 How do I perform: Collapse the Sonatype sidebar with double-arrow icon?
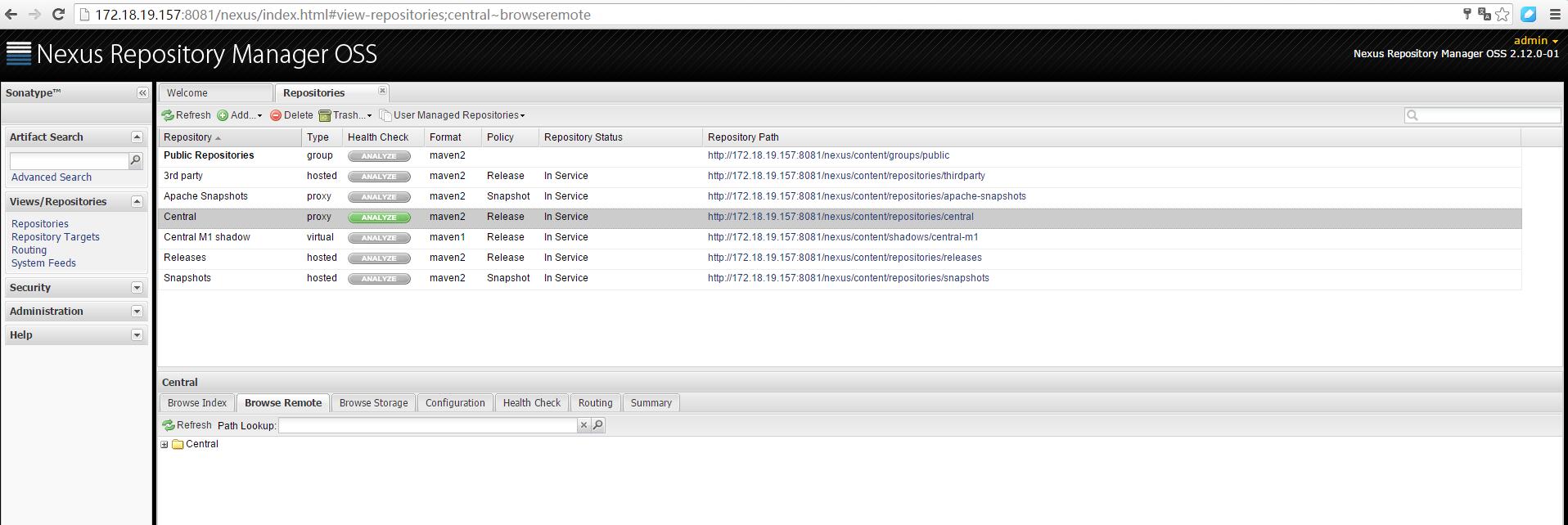point(142,93)
